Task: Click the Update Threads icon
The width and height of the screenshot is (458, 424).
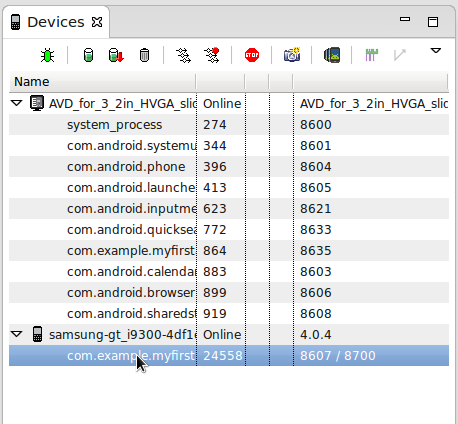Action: click(183, 55)
